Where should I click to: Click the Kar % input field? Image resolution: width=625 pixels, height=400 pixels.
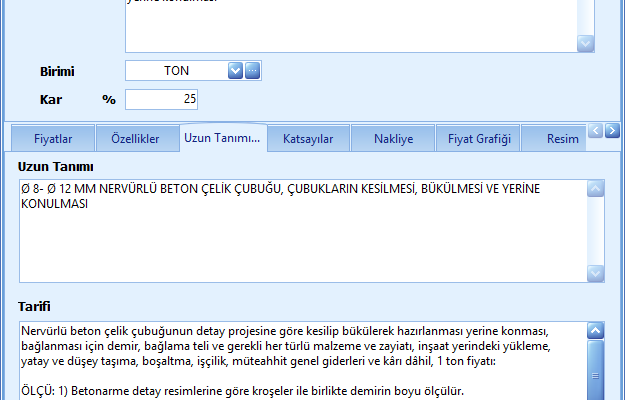[162, 99]
